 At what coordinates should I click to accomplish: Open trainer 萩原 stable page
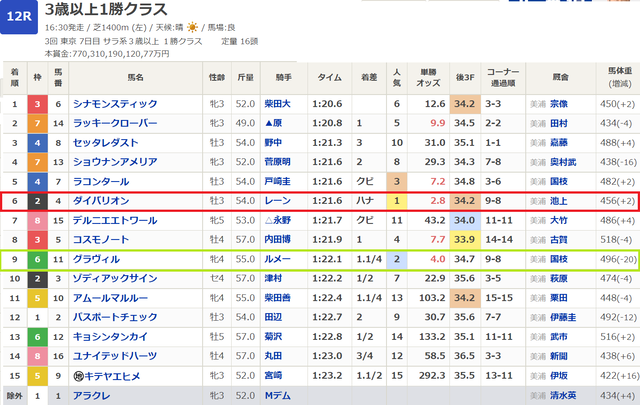click(559, 278)
